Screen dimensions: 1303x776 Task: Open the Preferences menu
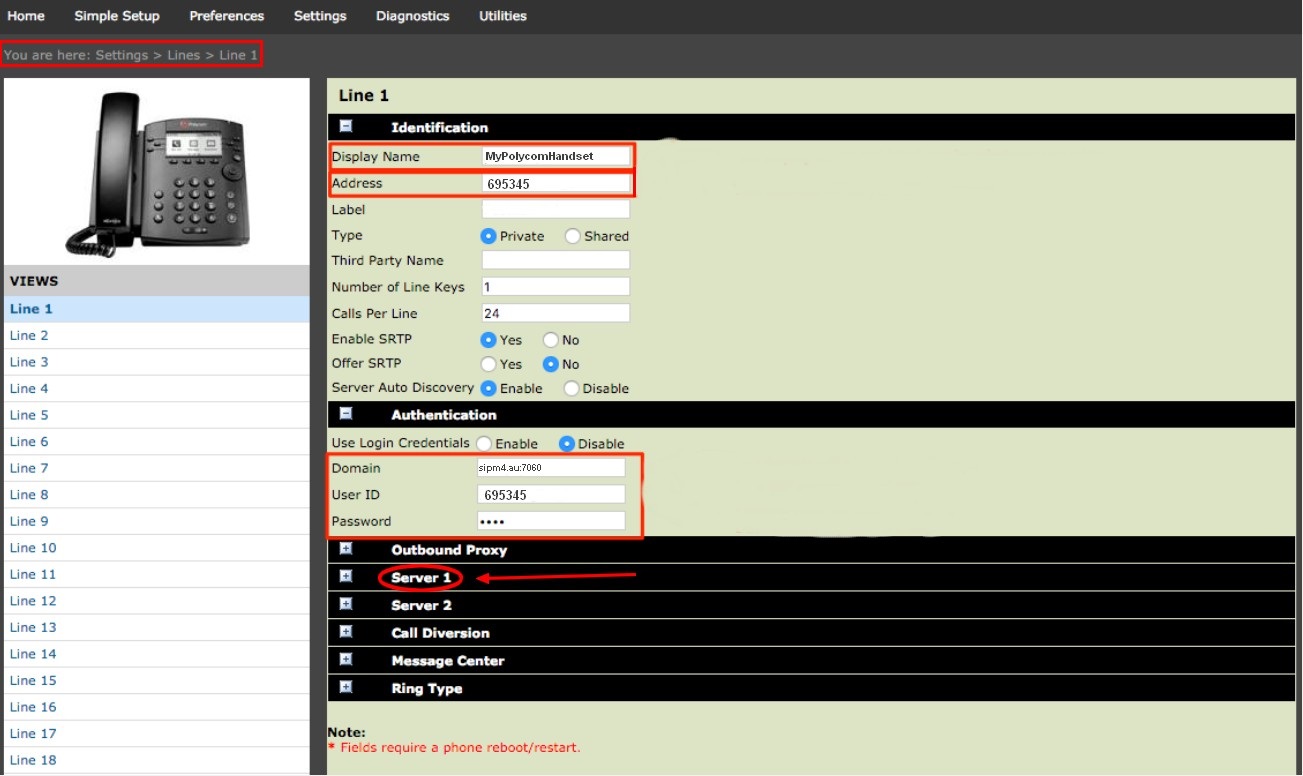pyautogui.click(x=226, y=16)
